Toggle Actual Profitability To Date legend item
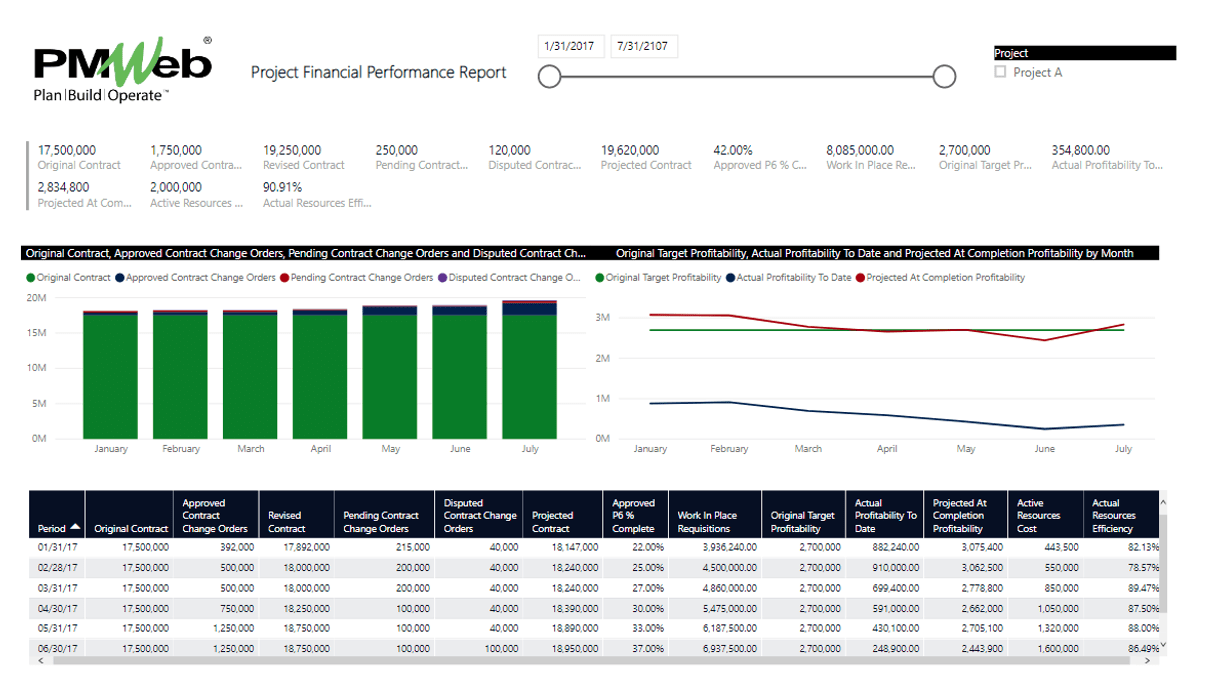 [x=789, y=278]
